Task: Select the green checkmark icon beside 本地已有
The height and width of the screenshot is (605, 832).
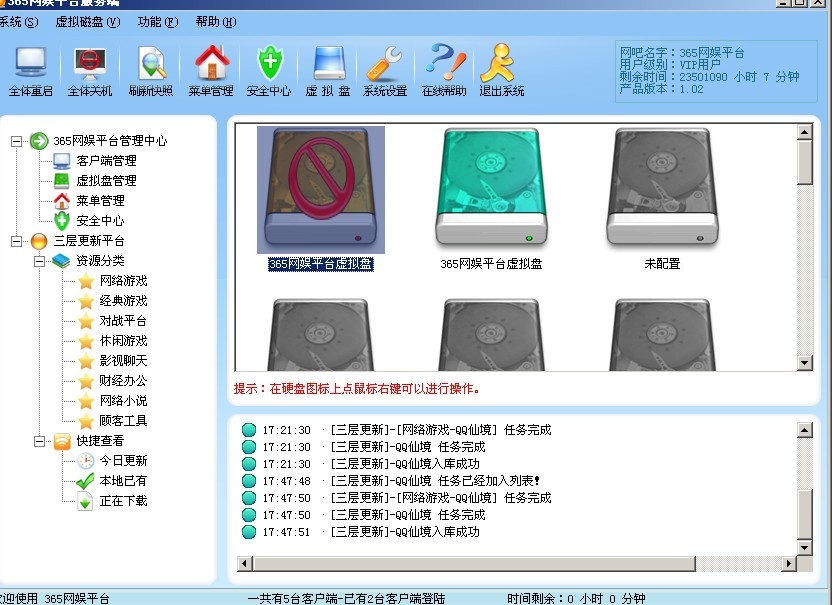Action: [x=85, y=481]
